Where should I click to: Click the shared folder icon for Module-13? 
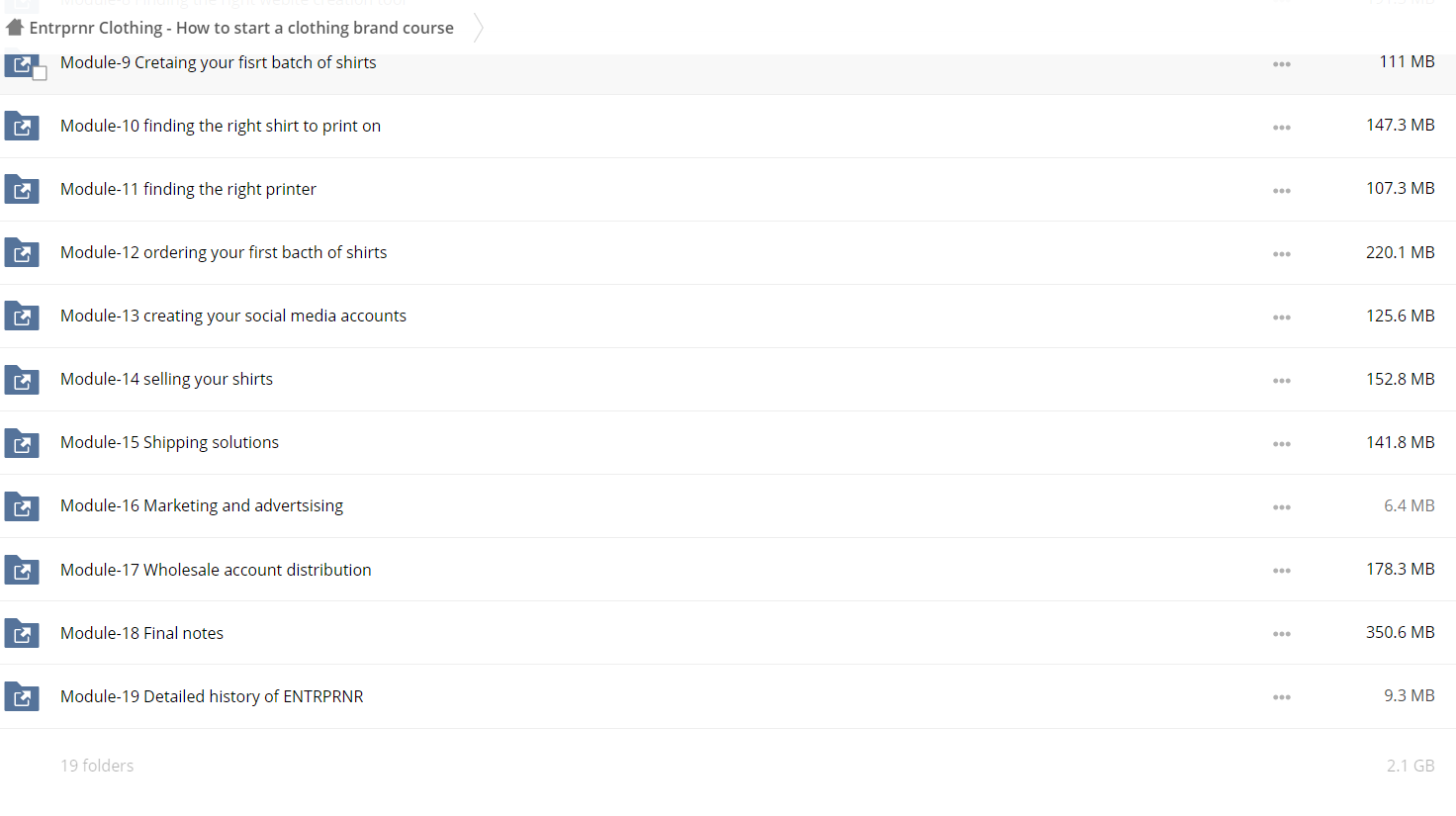tap(22, 316)
